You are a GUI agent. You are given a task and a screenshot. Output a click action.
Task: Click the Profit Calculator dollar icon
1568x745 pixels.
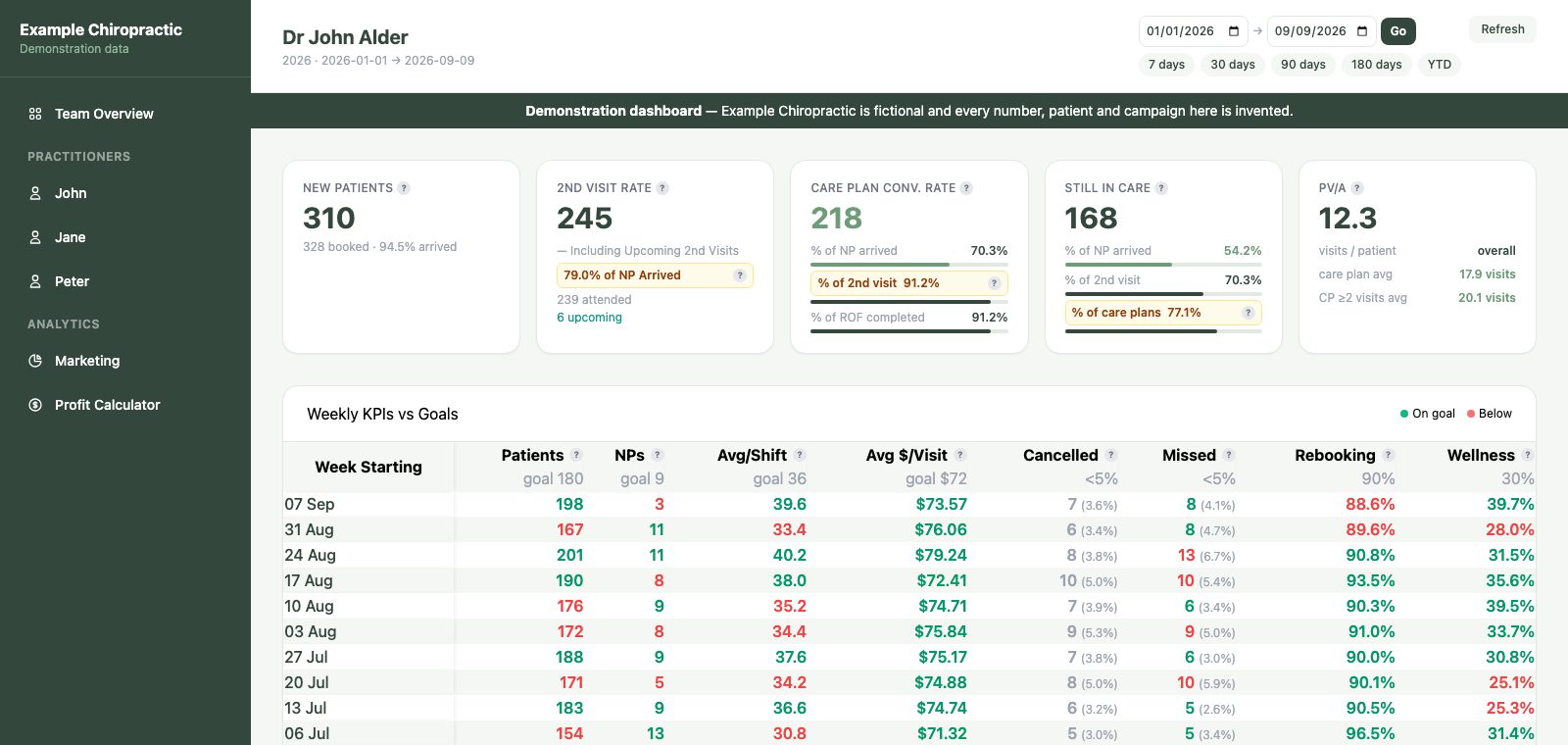pyautogui.click(x=35, y=405)
